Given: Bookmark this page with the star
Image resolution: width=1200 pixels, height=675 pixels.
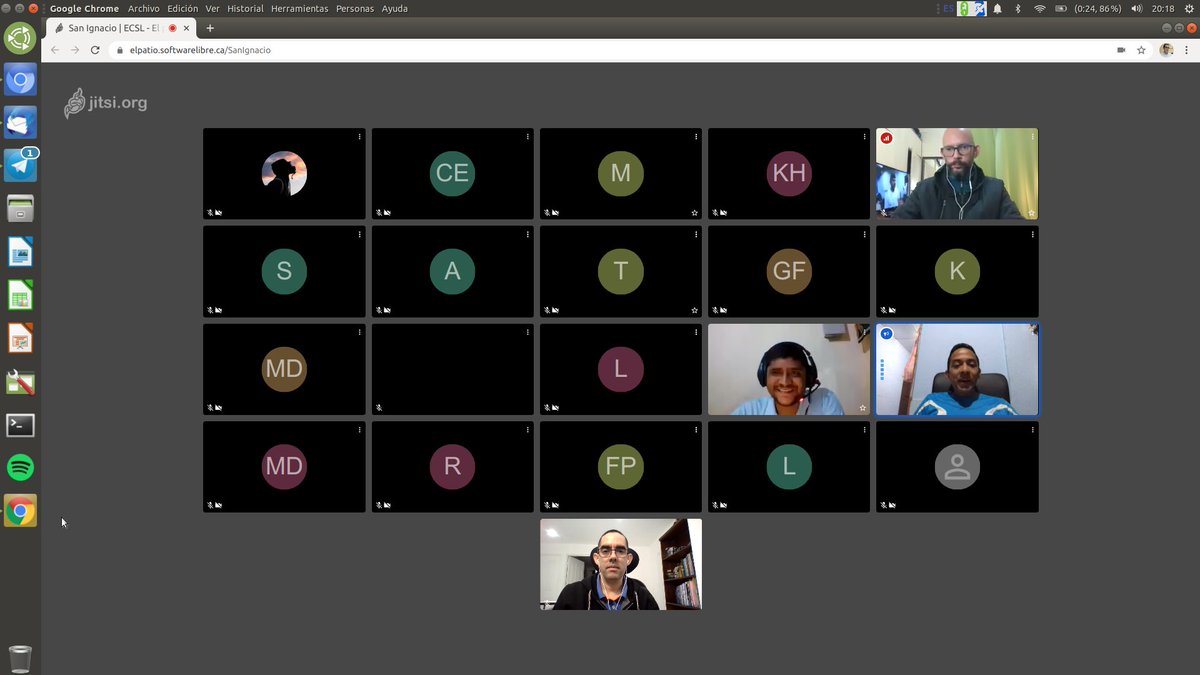Looking at the screenshot, I should [1141, 50].
